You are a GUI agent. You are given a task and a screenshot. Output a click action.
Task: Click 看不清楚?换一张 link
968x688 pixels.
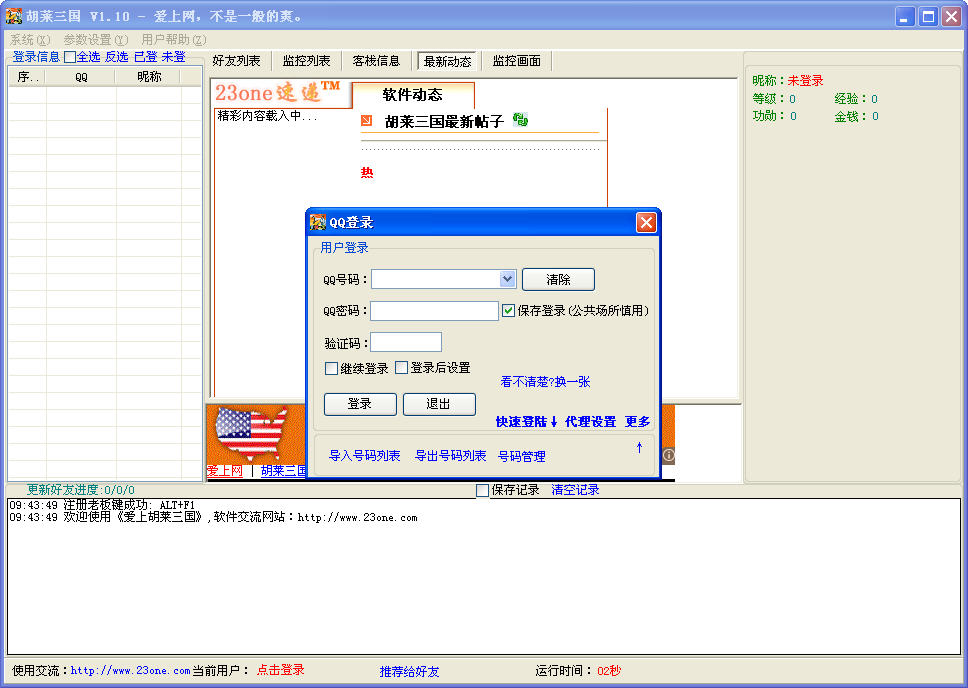tap(545, 382)
